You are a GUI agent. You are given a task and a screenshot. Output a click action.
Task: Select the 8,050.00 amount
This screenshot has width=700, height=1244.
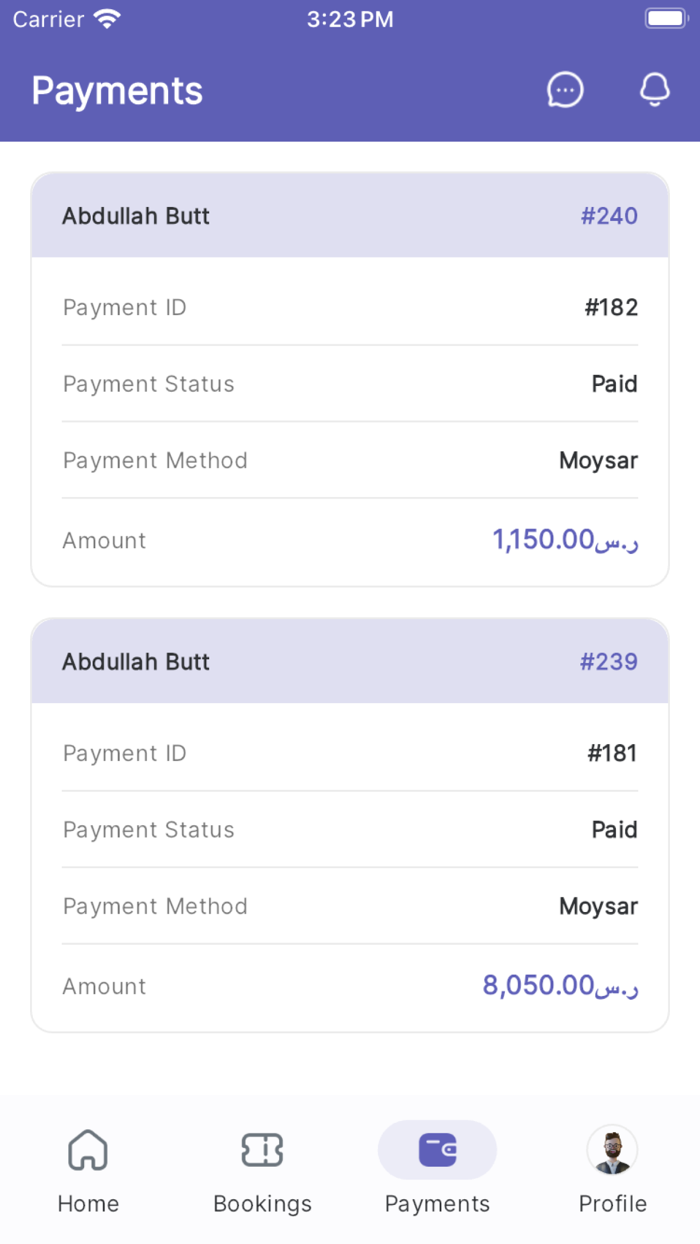point(560,986)
